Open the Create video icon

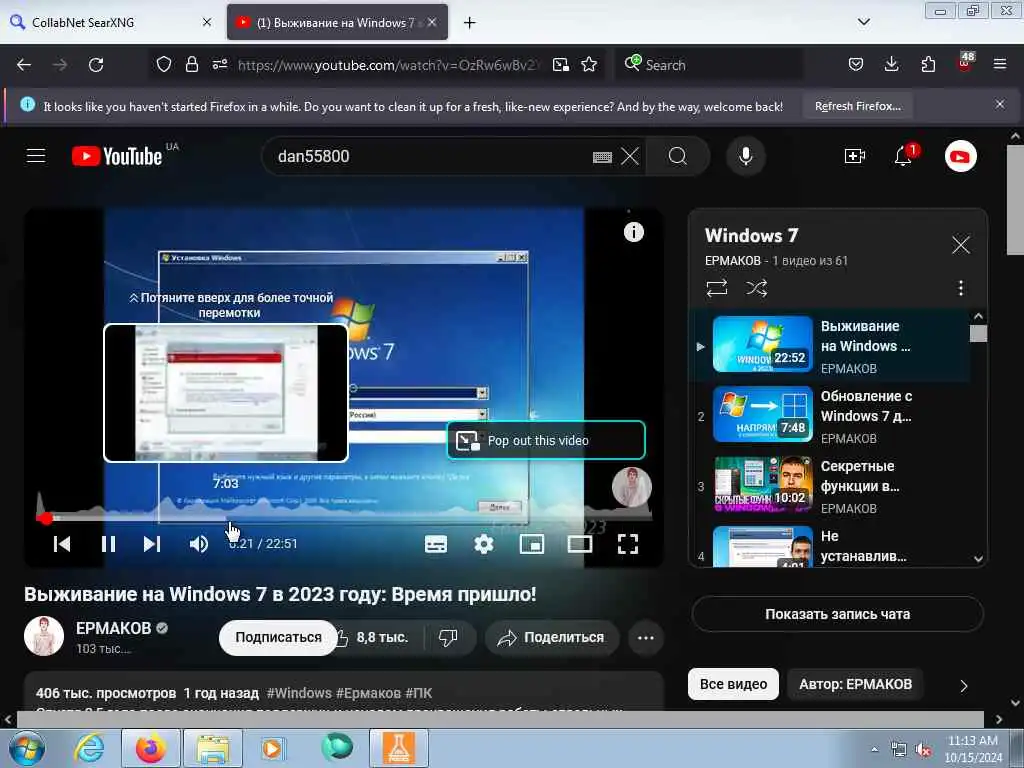pyautogui.click(x=854, y=157)
